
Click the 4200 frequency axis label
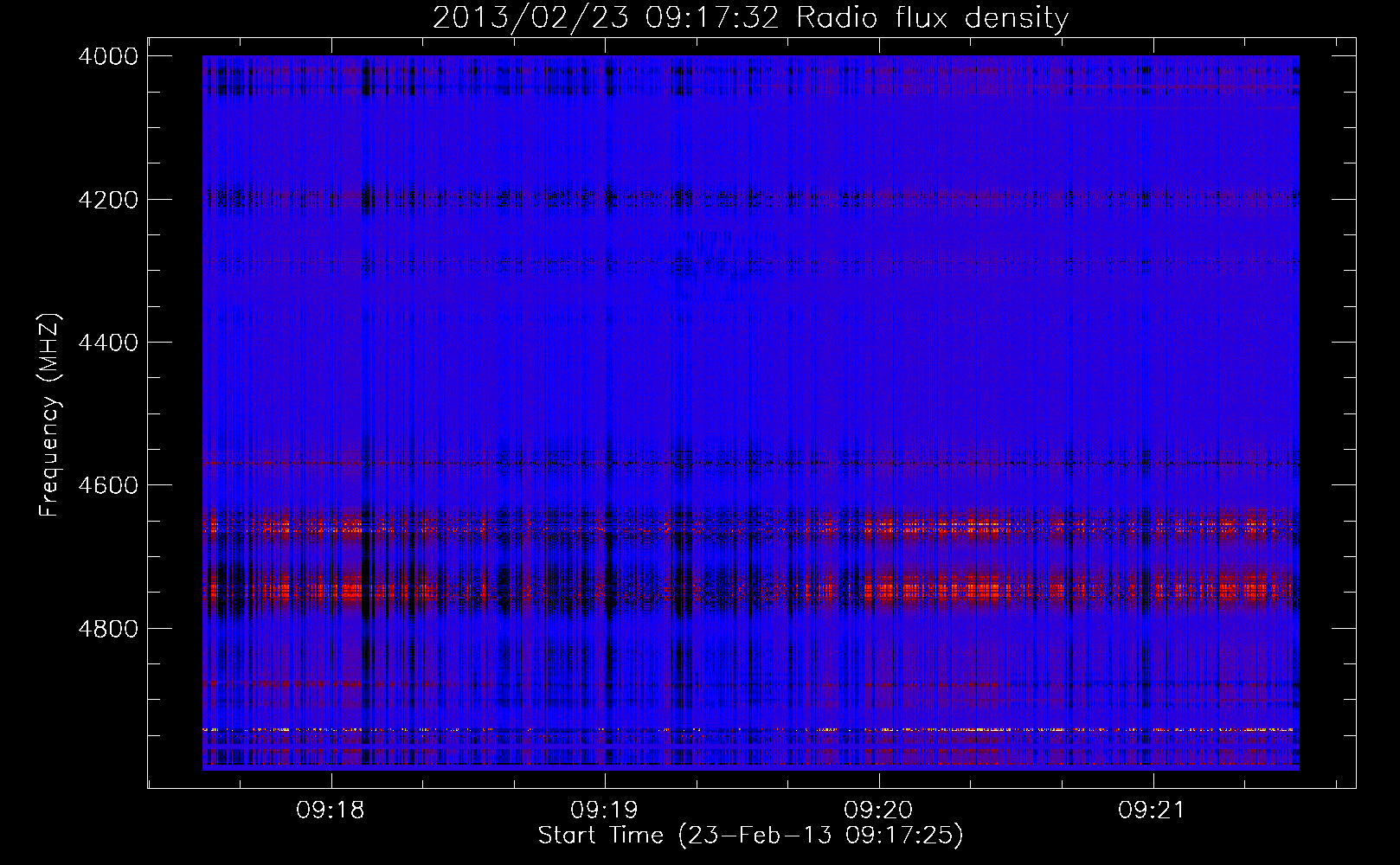[108, 200]
